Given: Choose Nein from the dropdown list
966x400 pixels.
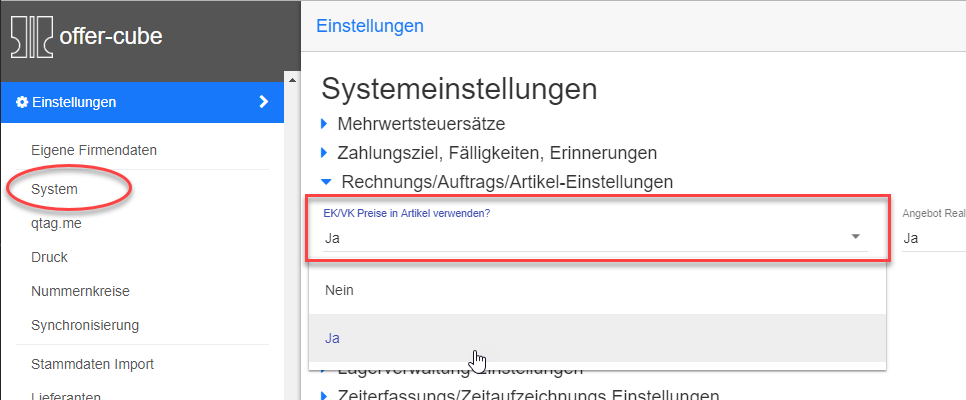Looking at the screenshot, I should click(339, 289).
